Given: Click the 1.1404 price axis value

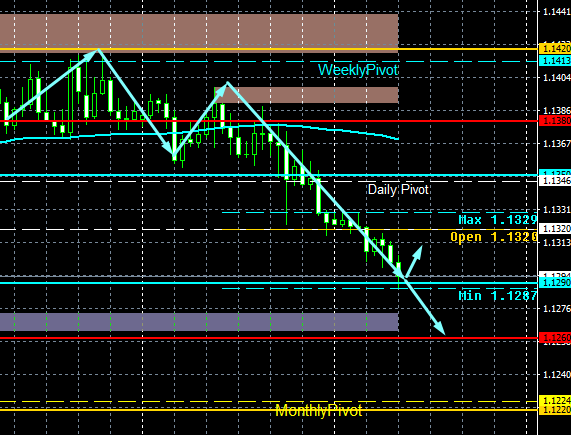Looking at the screenshot, I should pyautogui.click(x=557, y=77).
